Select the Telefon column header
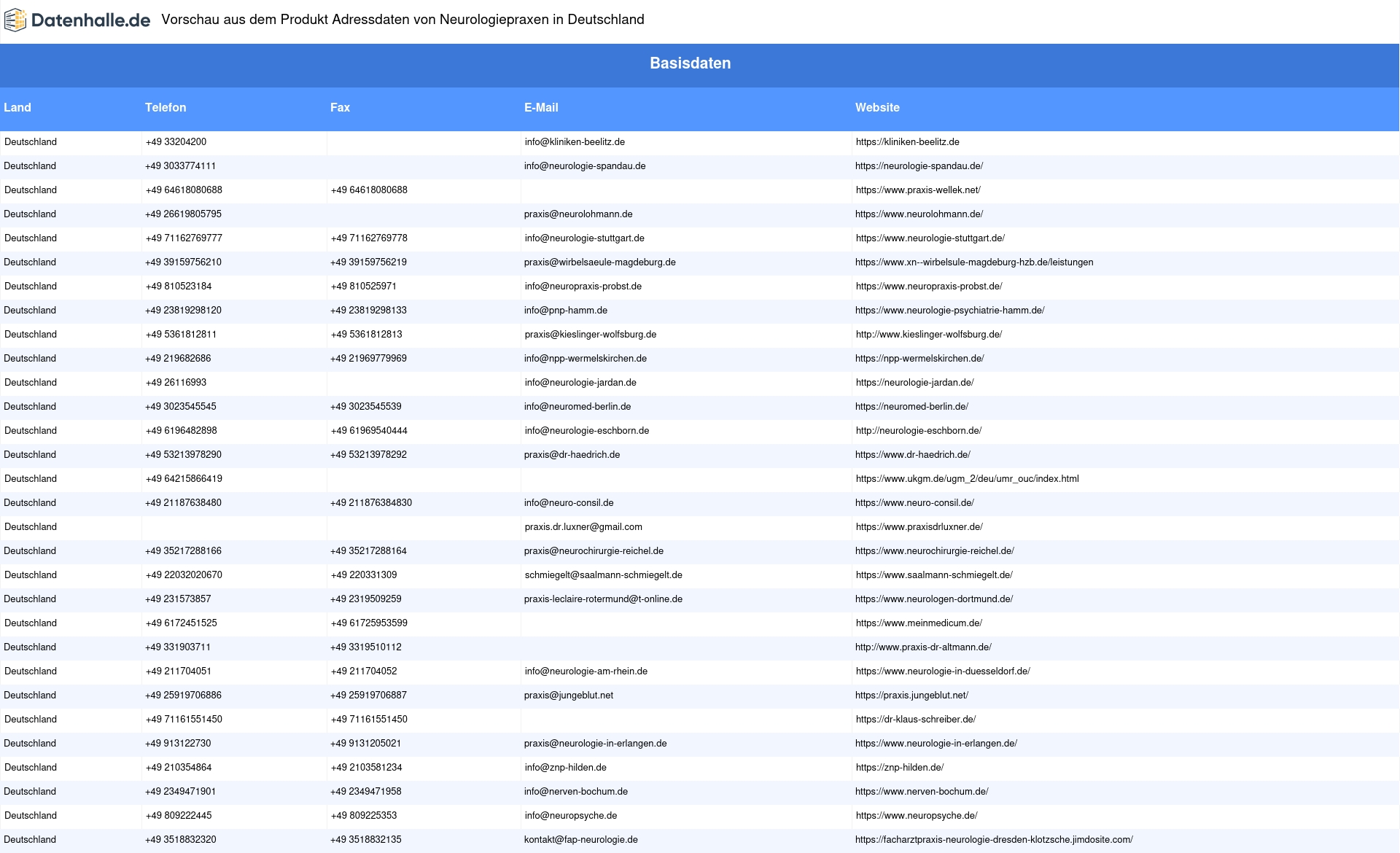Screen dimensions: 1400x853 pyautogui.click(x=166, y=107)
